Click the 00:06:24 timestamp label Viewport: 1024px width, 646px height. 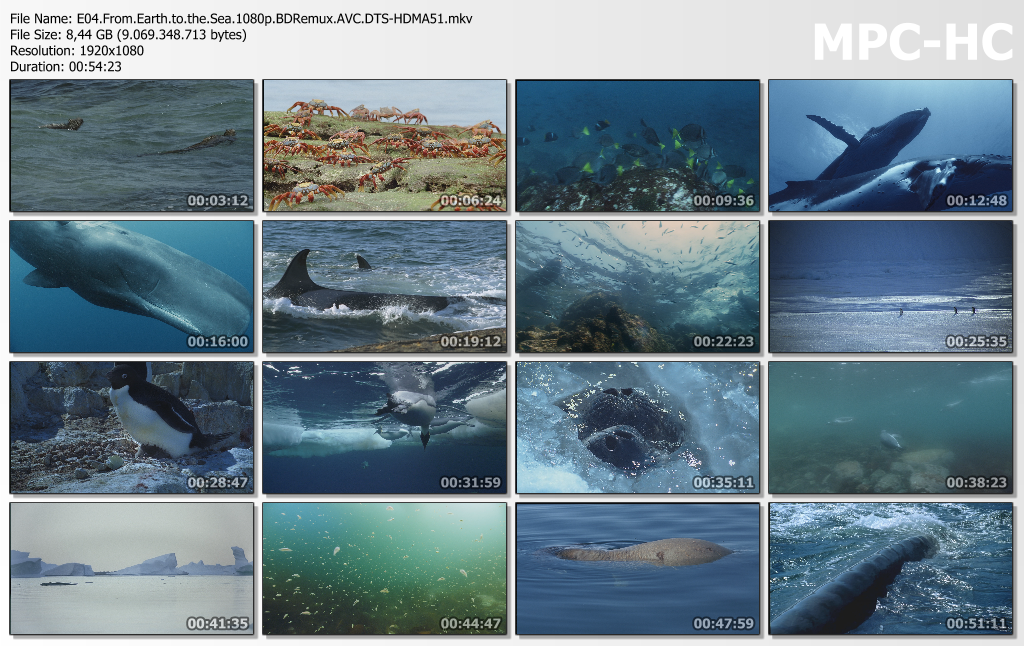(471, 201)
